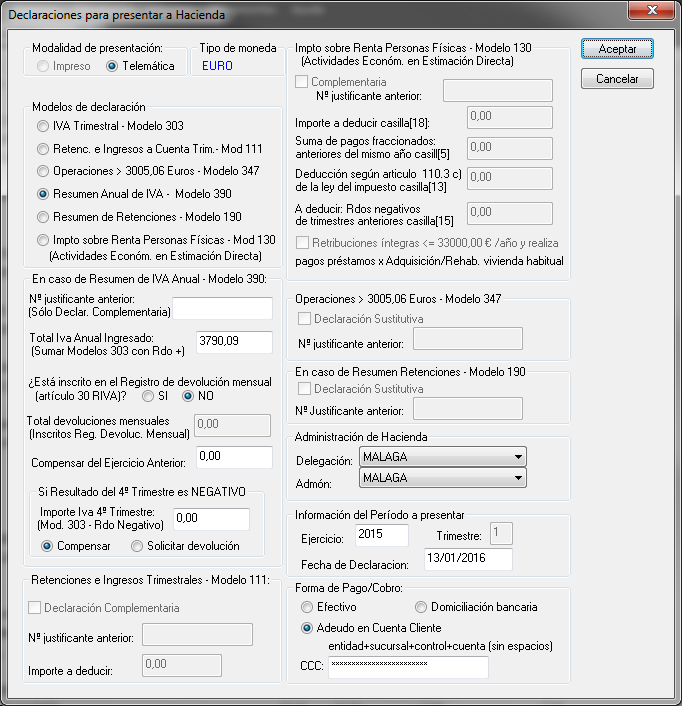Click Deducción según articulo 110.3 c) field
The width and height of the screenshot is (682, 706).
pyautogui.click(x=510, y=178)
